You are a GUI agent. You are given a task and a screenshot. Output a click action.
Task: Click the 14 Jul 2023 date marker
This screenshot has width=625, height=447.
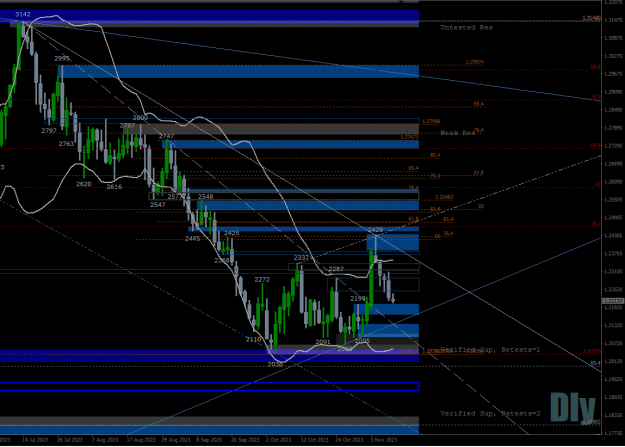tap(35, 440)
